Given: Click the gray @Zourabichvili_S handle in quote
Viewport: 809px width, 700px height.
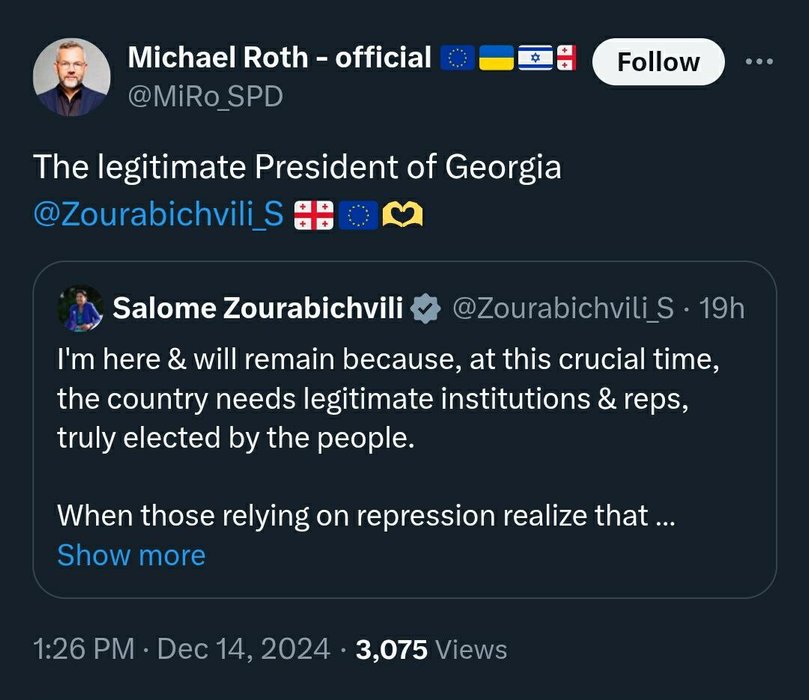Looking at the screenshot, I should pos(563,309).
